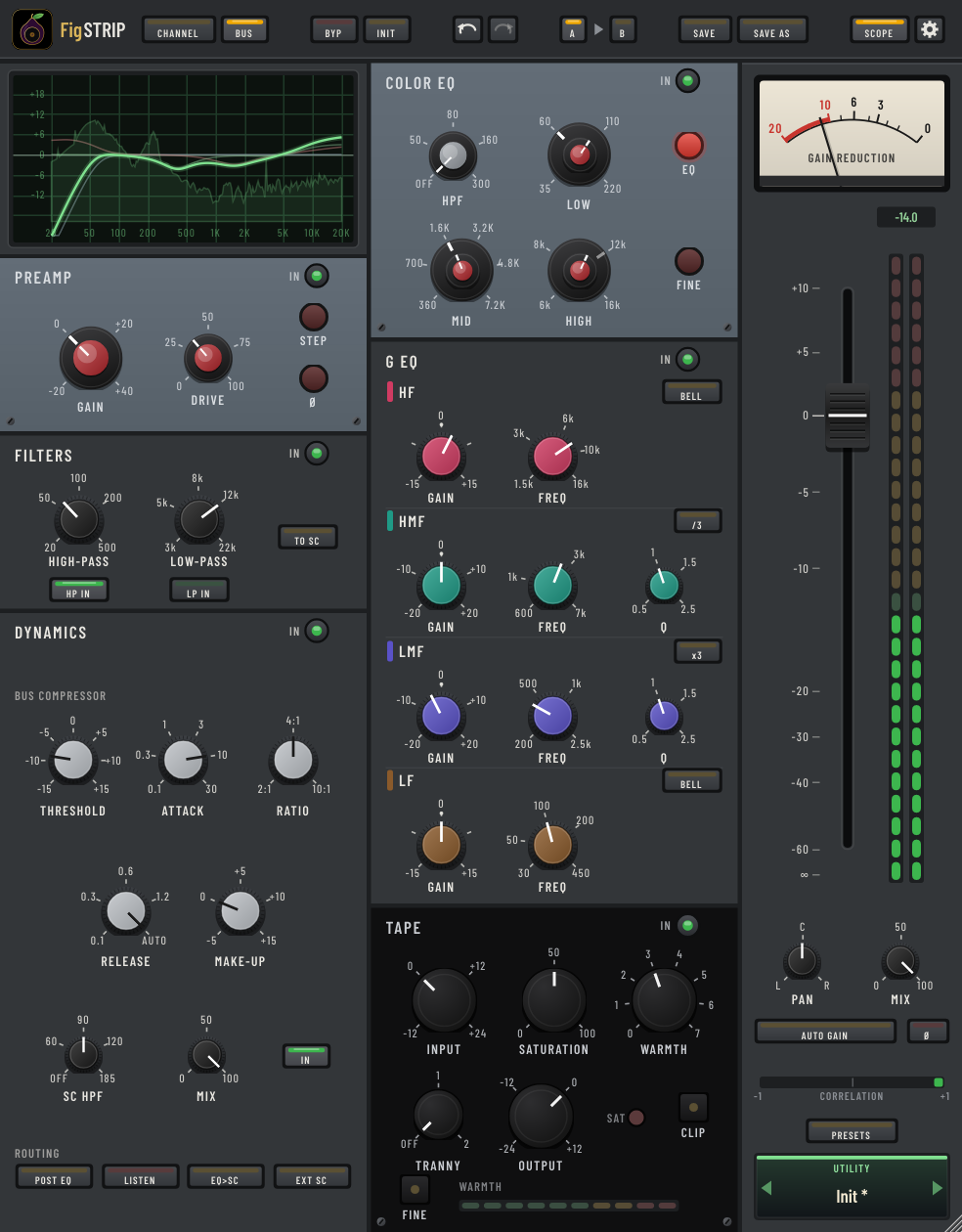Click the redo arrow button
The width and height of the screenshot is (962, 1232).
503,29
